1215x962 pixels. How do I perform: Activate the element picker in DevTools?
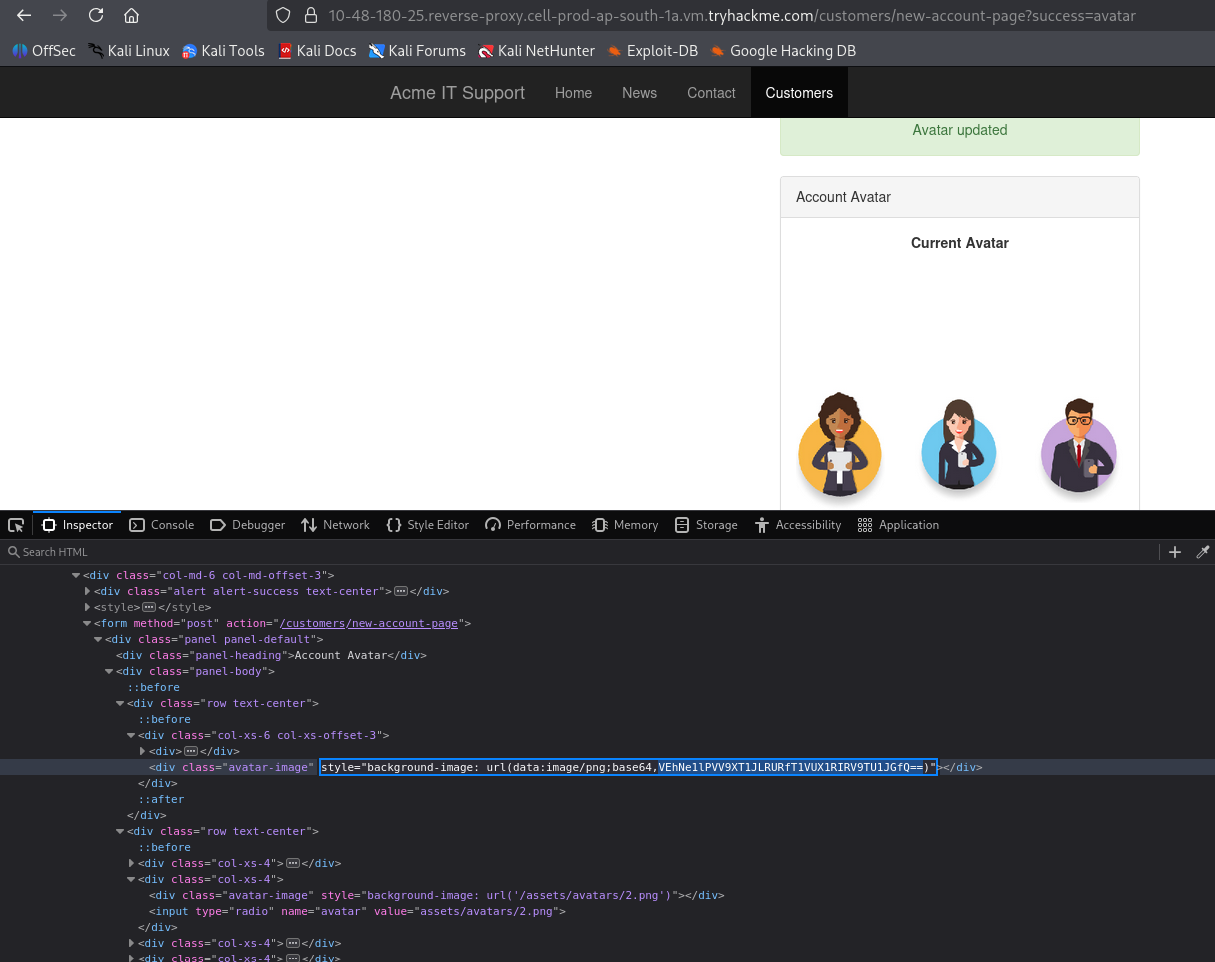click(x=16, y=524)
